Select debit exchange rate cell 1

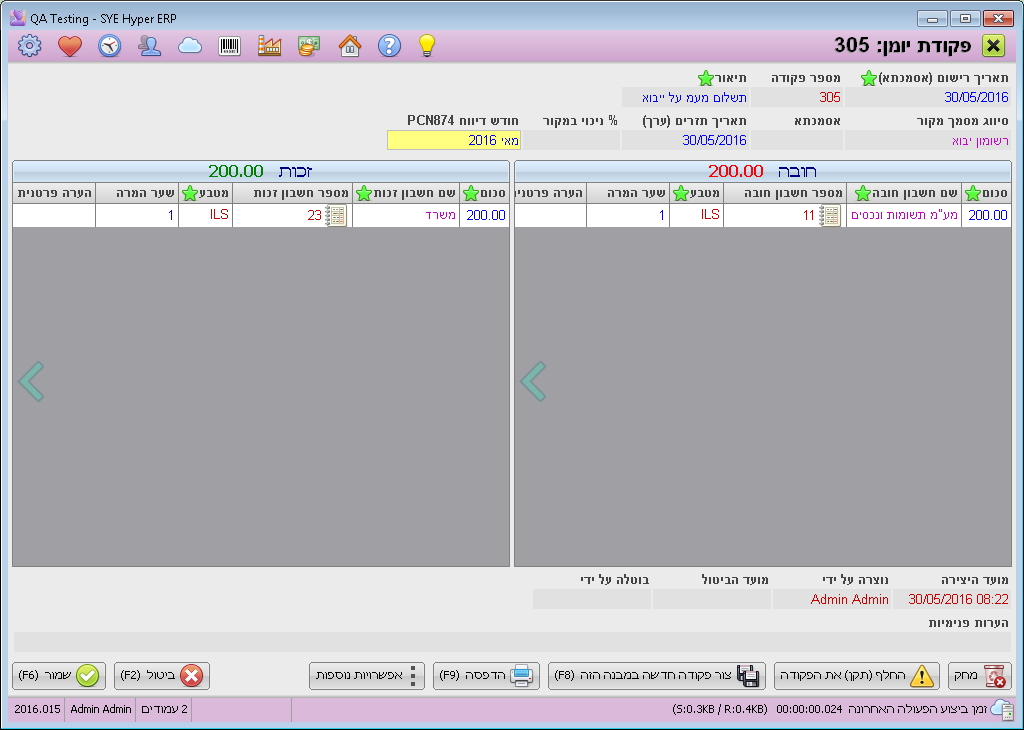tap(628, 215)
